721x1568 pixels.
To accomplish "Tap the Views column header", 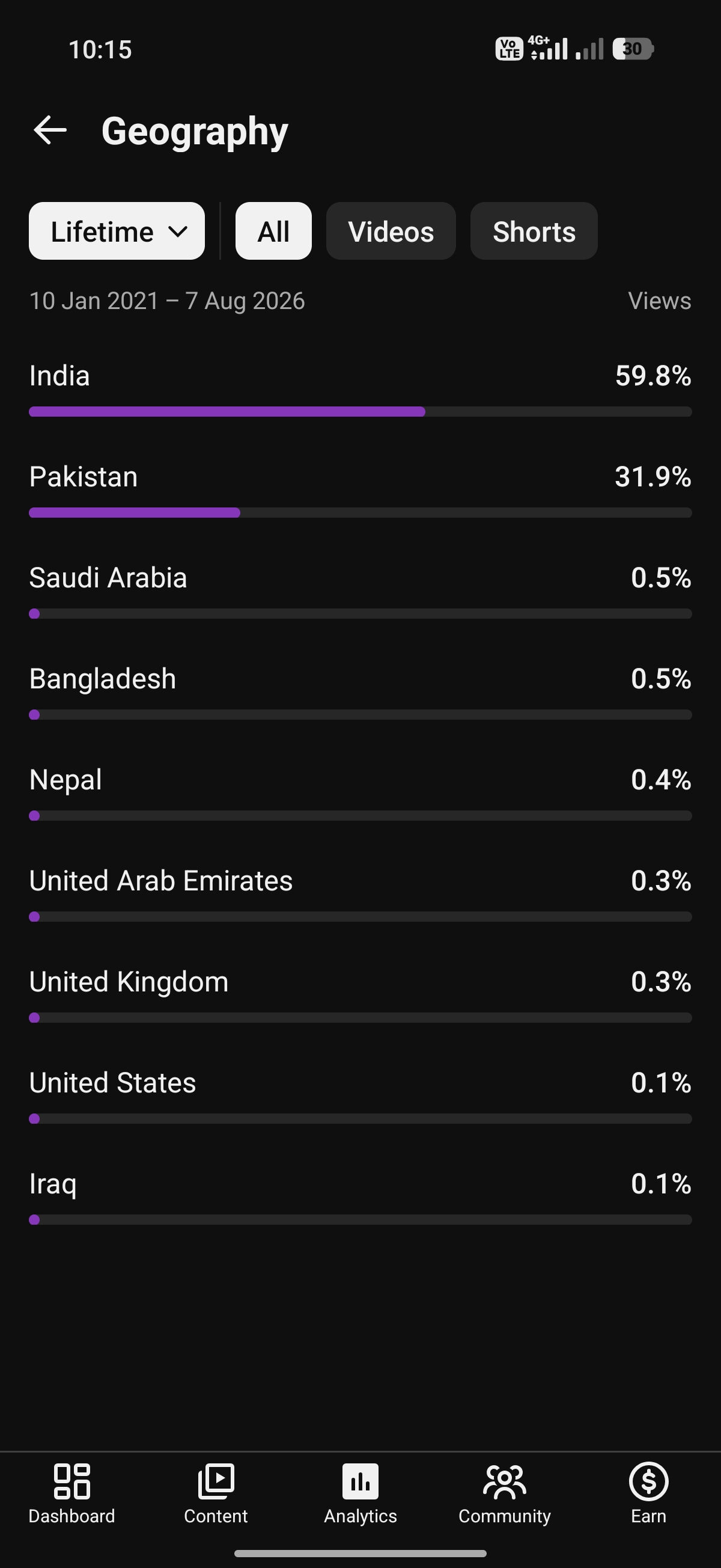I will 660,301.
